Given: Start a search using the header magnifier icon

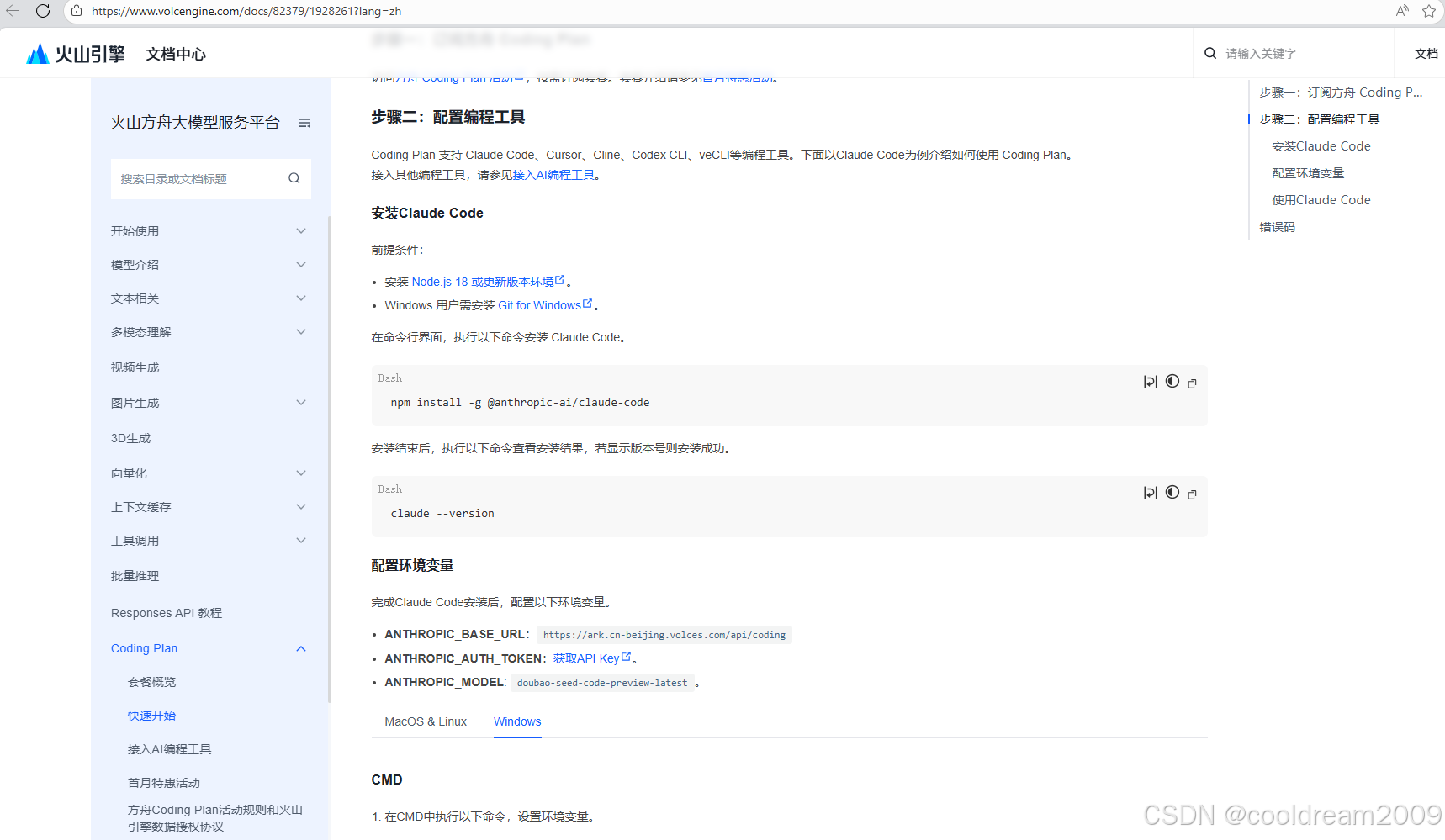Looking at the screenshot, I should click(x=1209, y=52).
